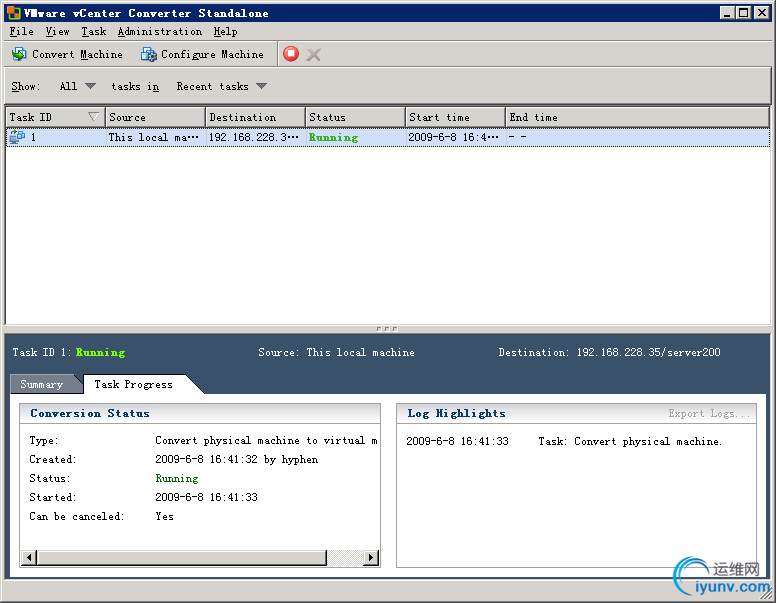
Task: Click log timestamp '2009-6-8 16:41:33' in Log Highlights
Action: (457, 441)
